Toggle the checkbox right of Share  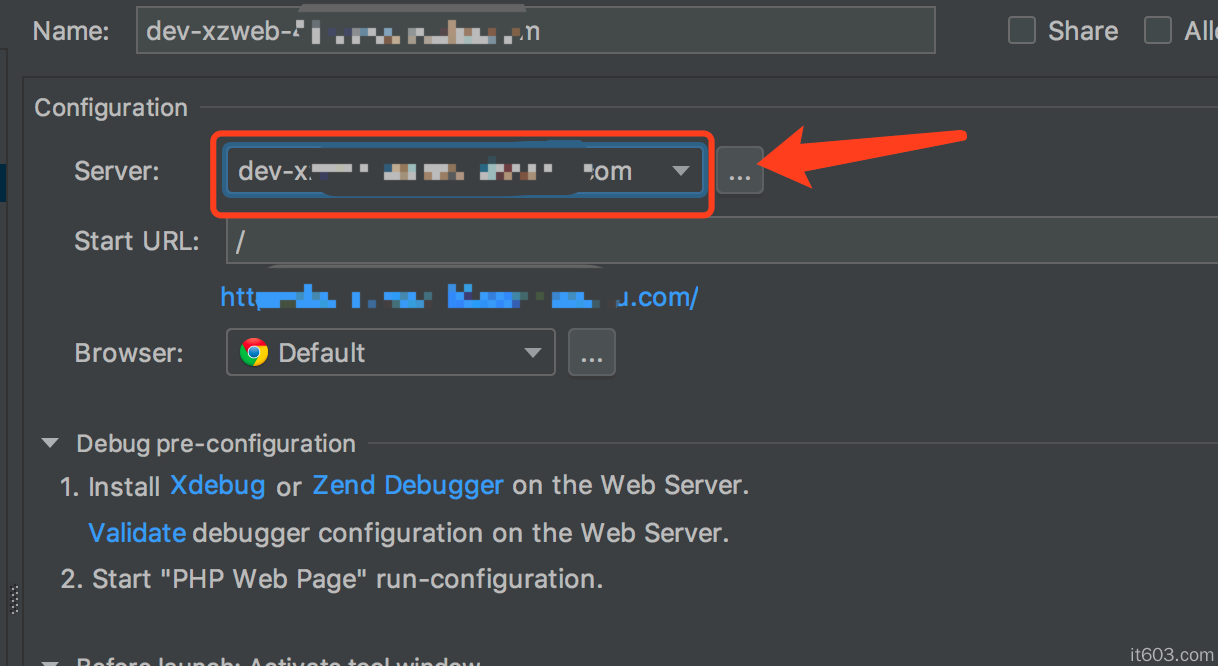point(1157,31)
